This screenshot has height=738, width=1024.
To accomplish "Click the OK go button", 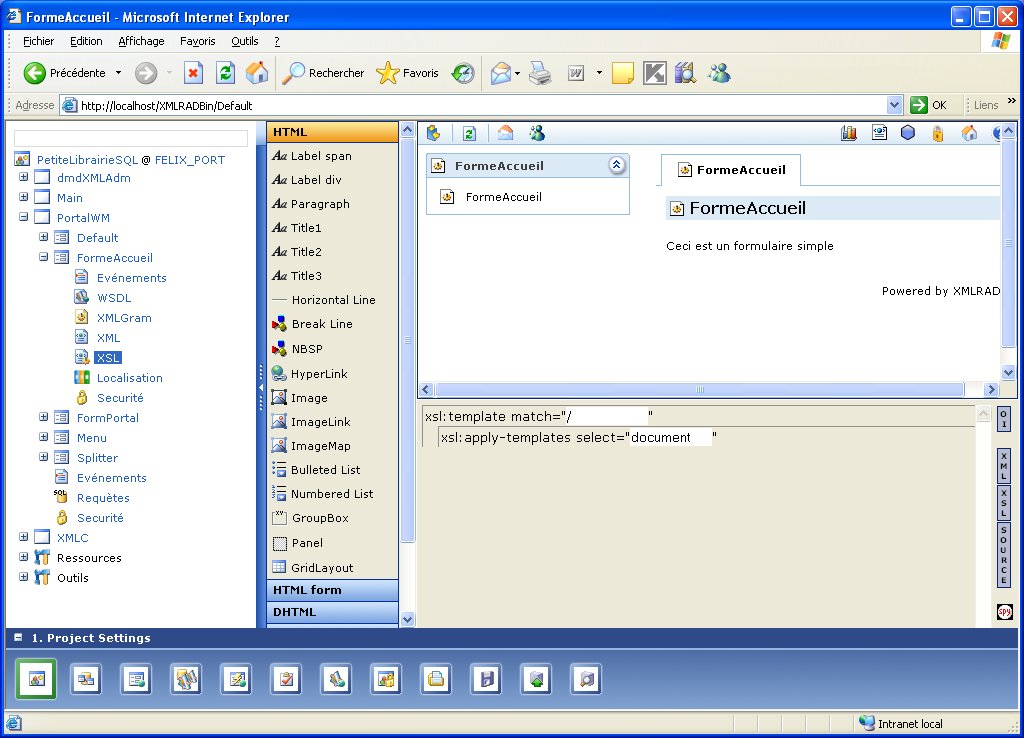I will tap(929, 105).
